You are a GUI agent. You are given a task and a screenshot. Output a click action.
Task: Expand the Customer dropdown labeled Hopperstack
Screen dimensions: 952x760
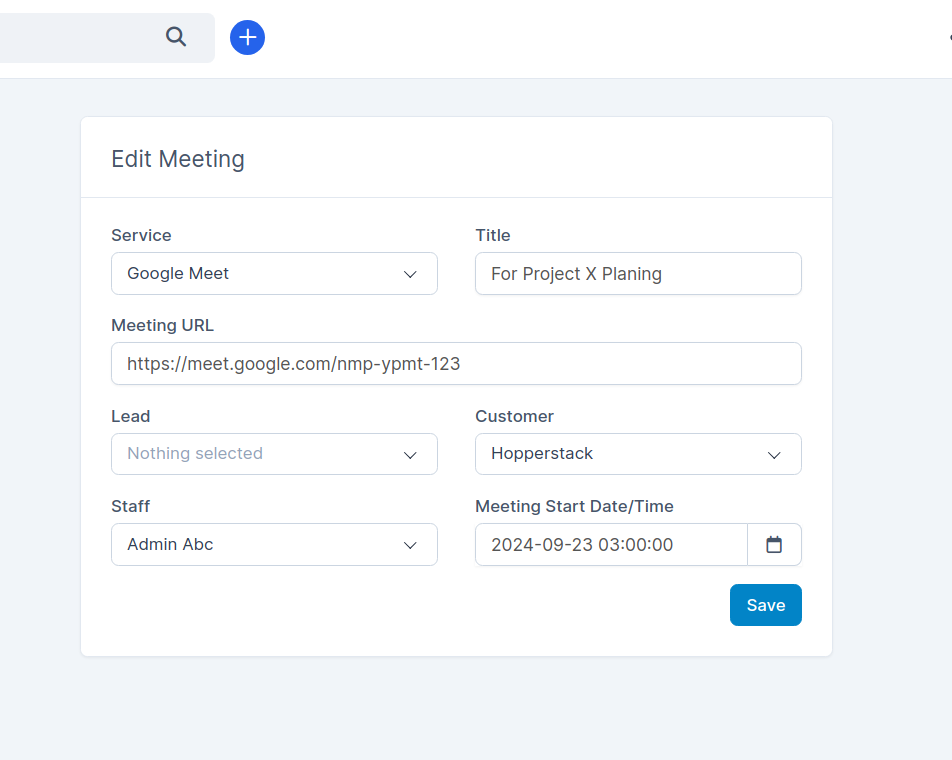point(638,454)
